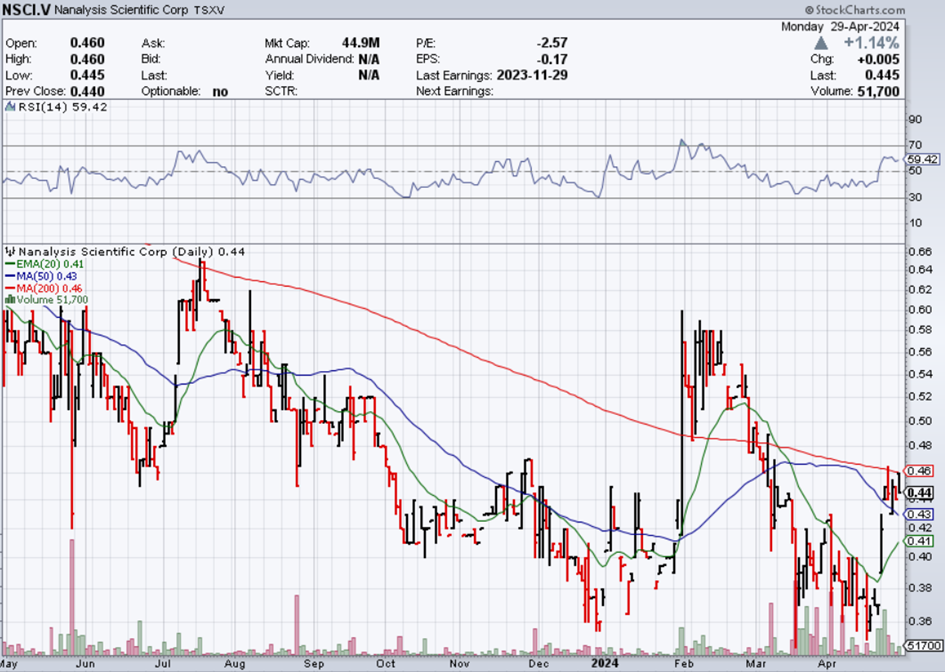Click the volume bars icon in chart legend
945x672 pixels.
coord(10,300)
